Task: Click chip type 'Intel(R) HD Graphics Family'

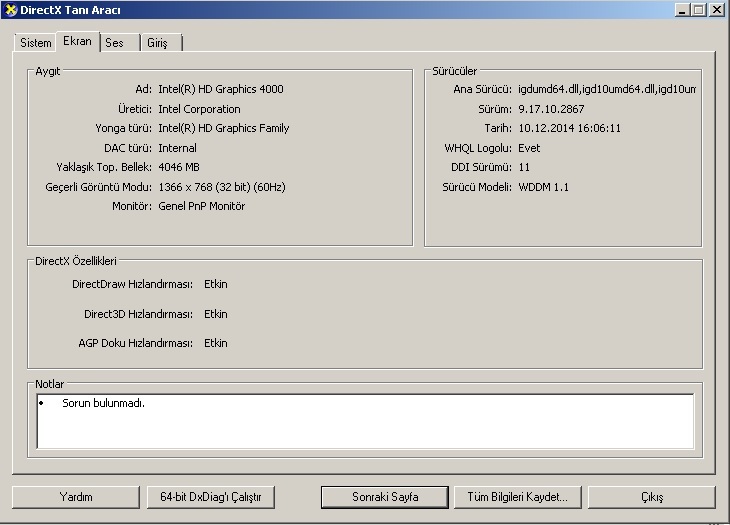Action: (223, 128)
